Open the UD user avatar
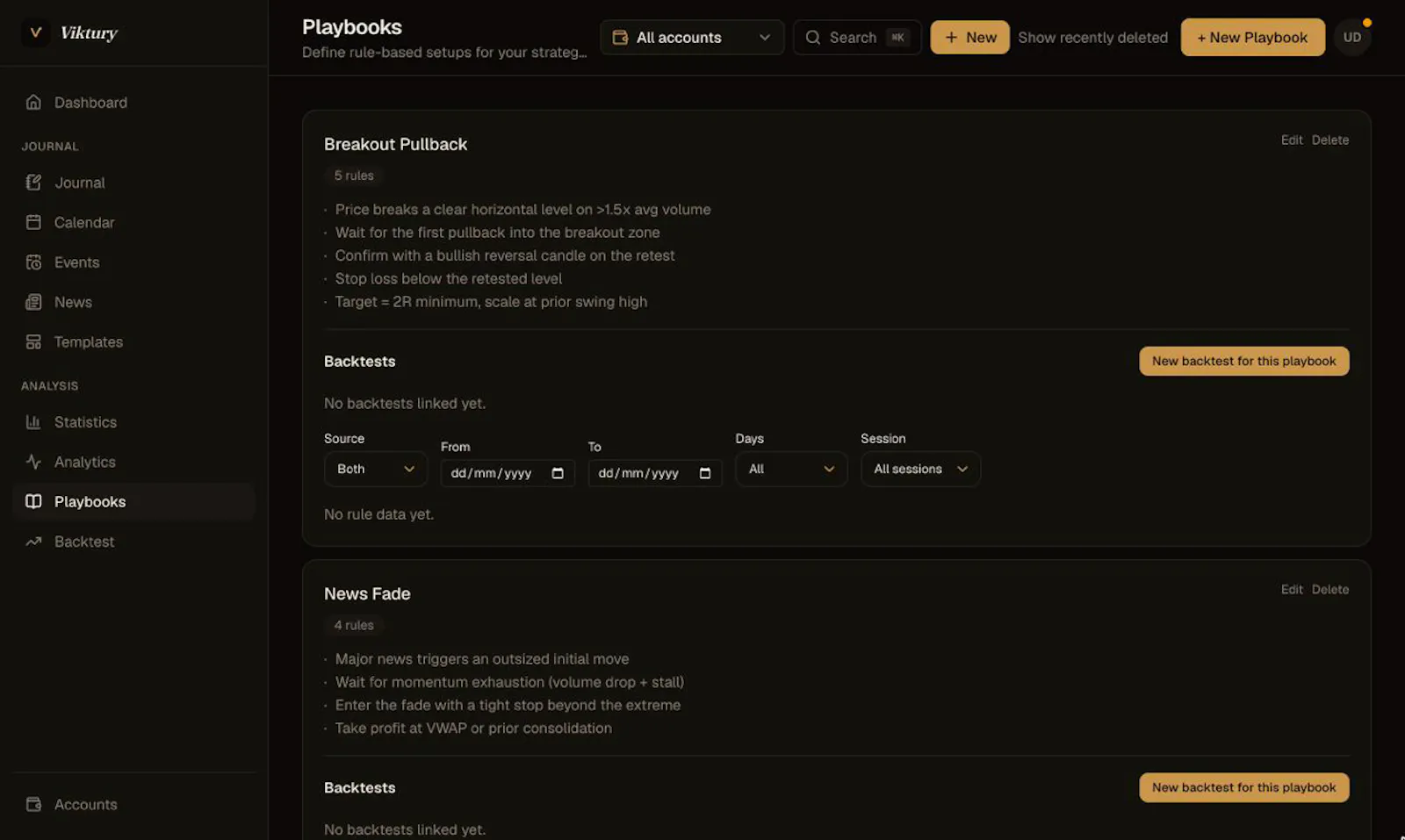 1352,38
